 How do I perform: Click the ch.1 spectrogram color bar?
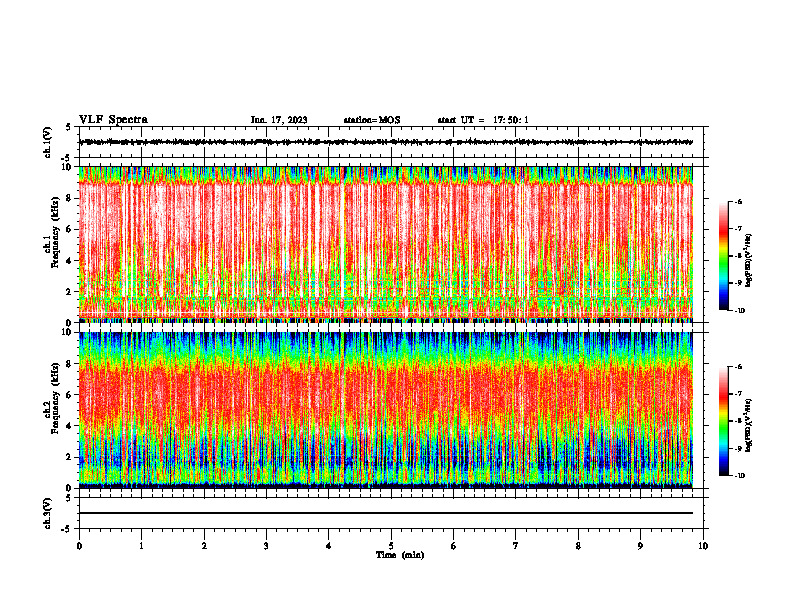tap(723, 256)
